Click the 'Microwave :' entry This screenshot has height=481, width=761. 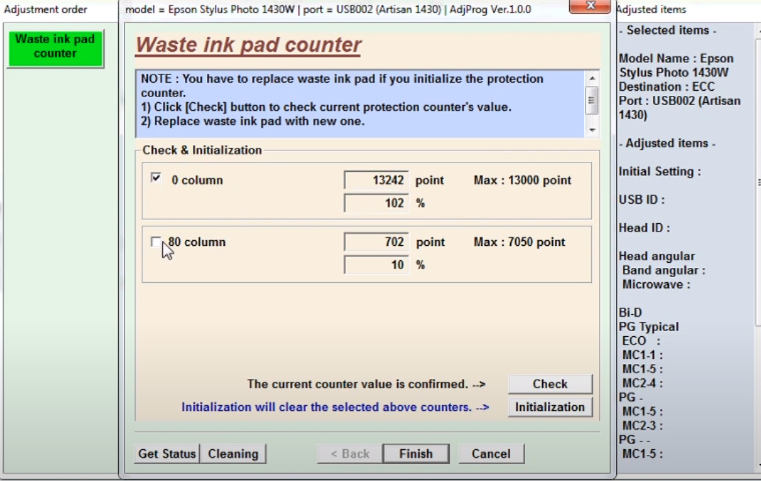tap(656, 284)
